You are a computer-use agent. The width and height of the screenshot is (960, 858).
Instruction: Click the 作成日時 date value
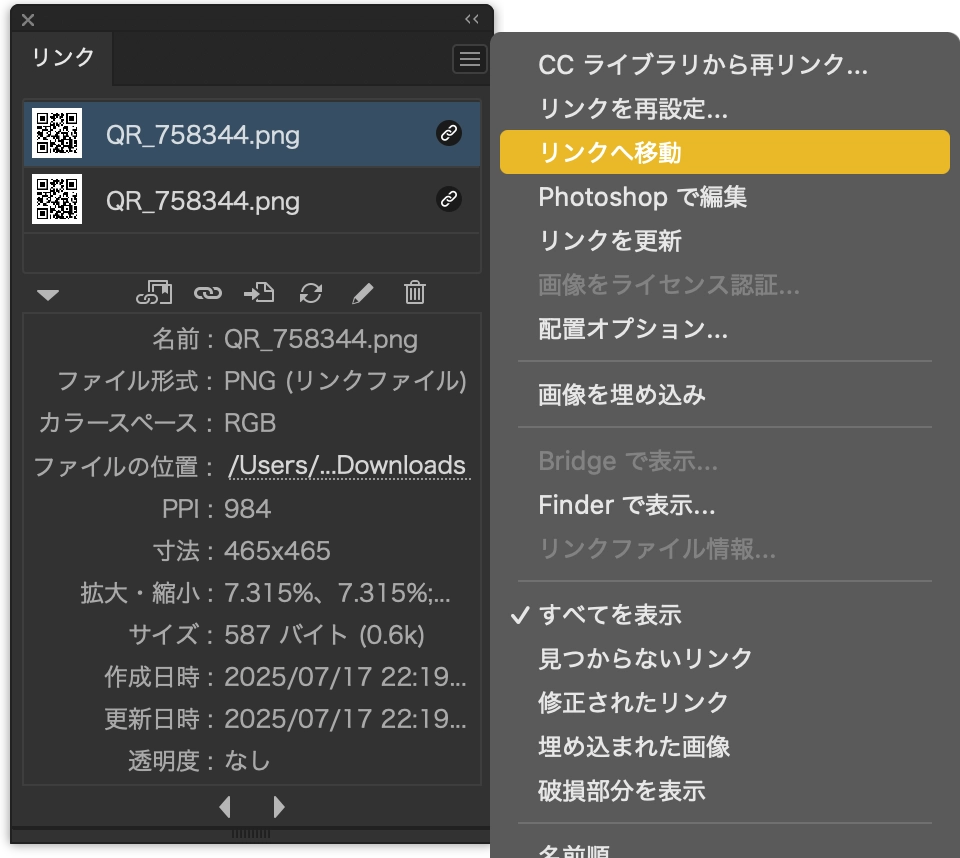tap(345, 677)
